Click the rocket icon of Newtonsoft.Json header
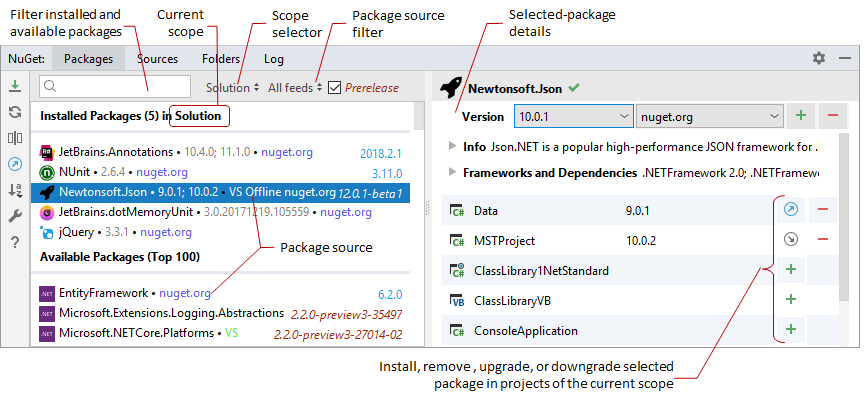 pos(451,89)
